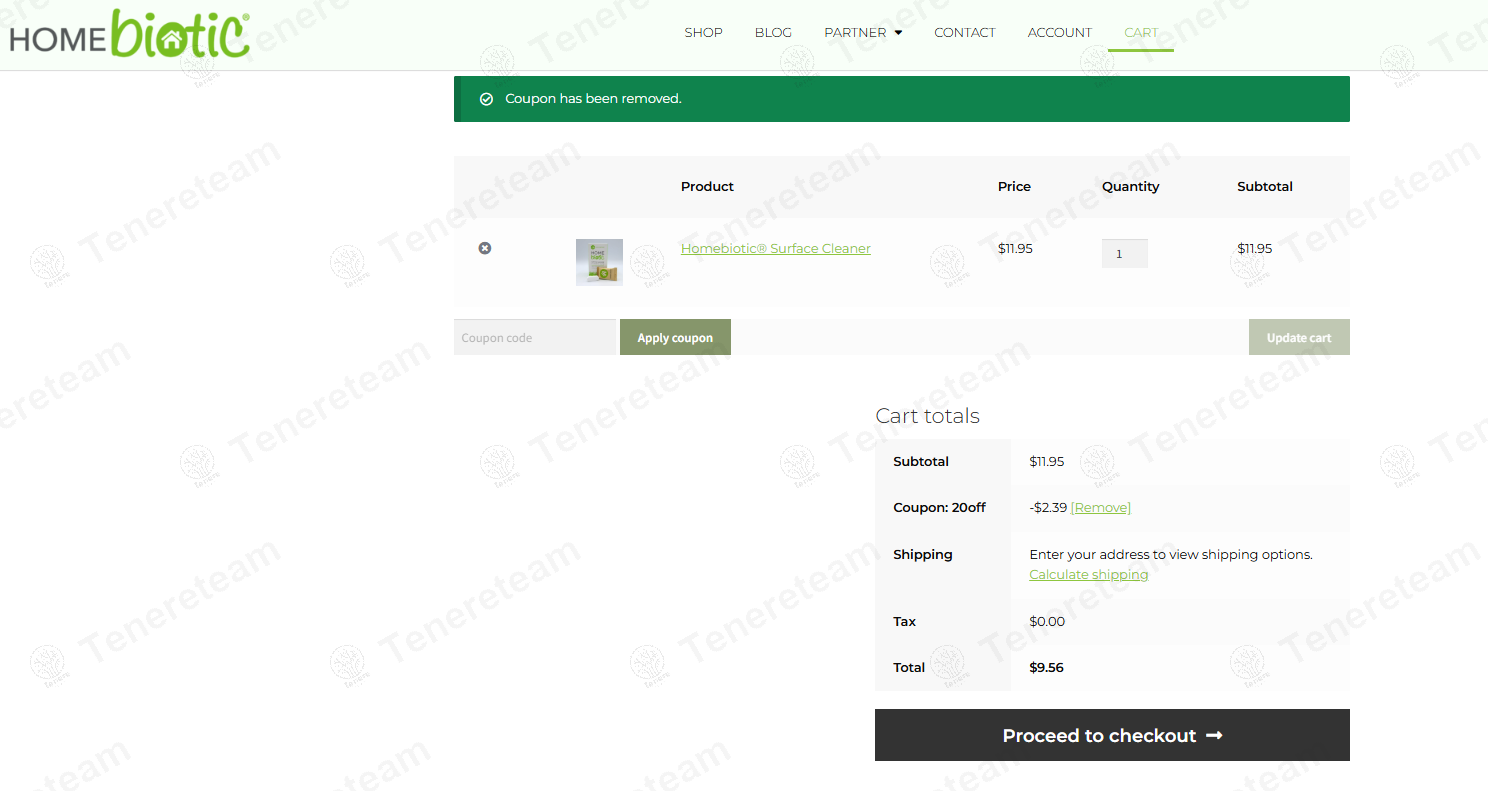1488x791 pixels.
Task: Click the 'Quantity' column header
Action: 1131,186
